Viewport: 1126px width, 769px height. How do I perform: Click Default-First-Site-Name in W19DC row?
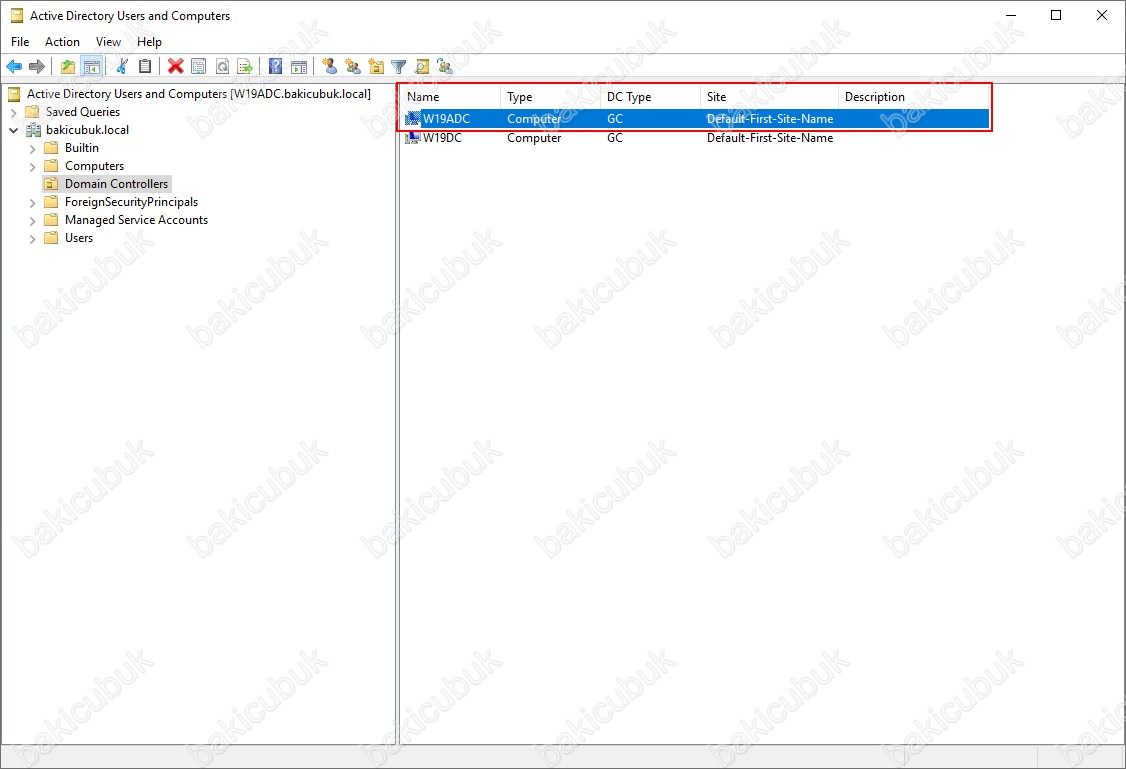pos(770,138)
